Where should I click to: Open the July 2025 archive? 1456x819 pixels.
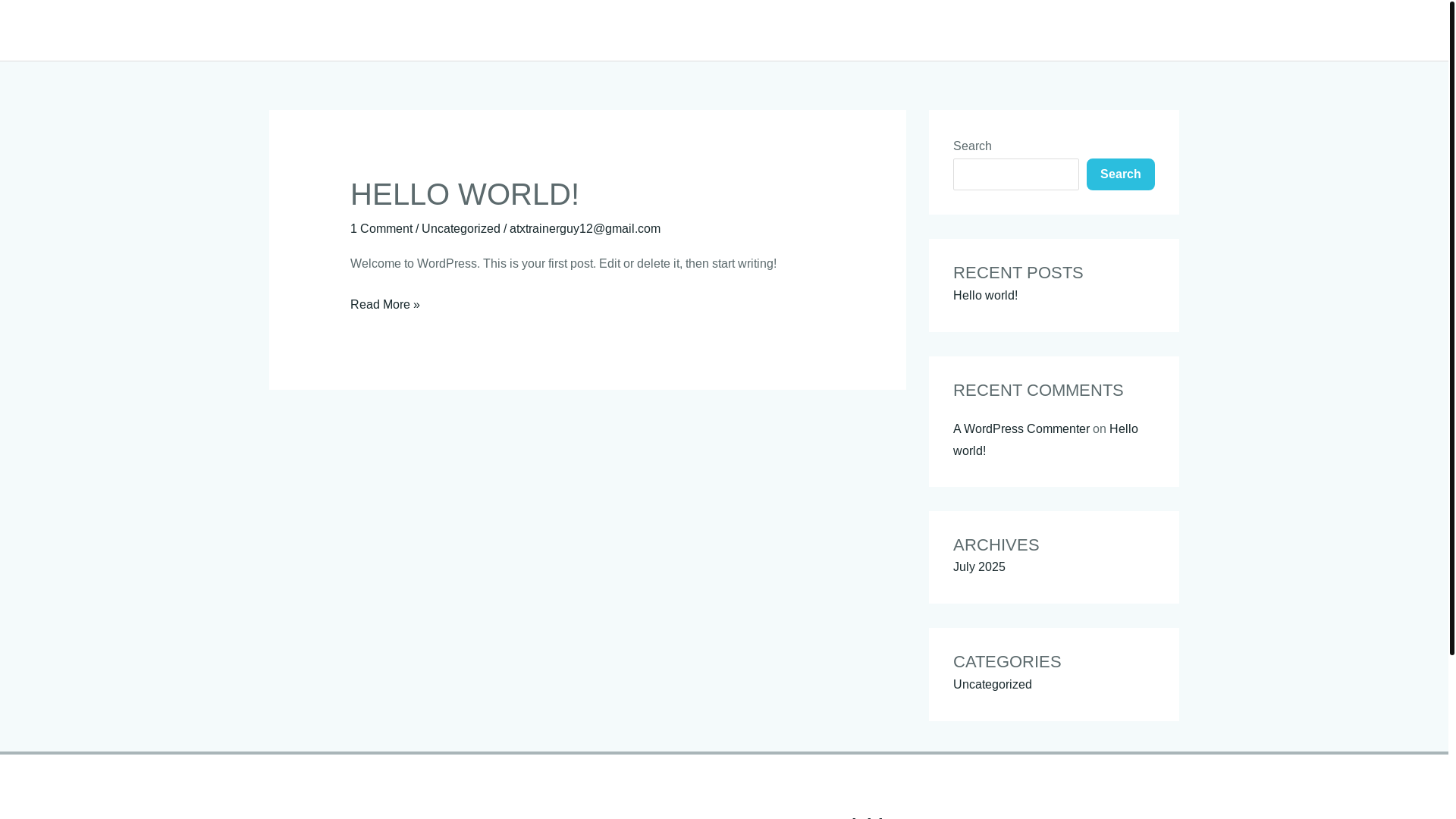tap(979, 566)
